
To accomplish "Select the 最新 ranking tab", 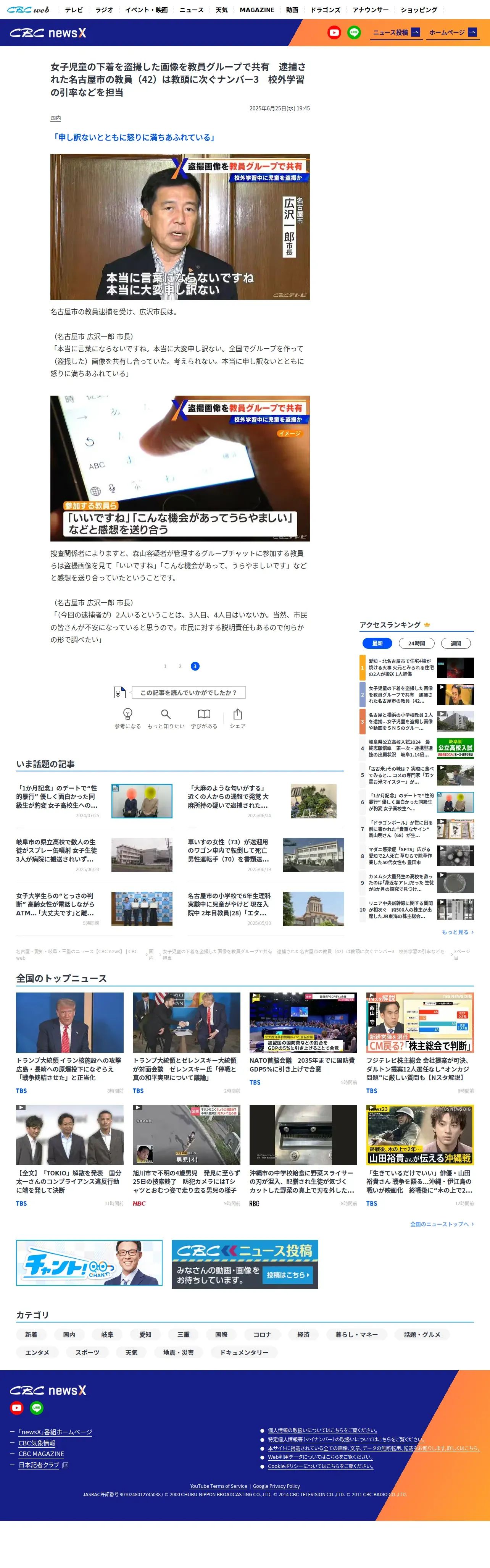I will (x=377, y=643).
